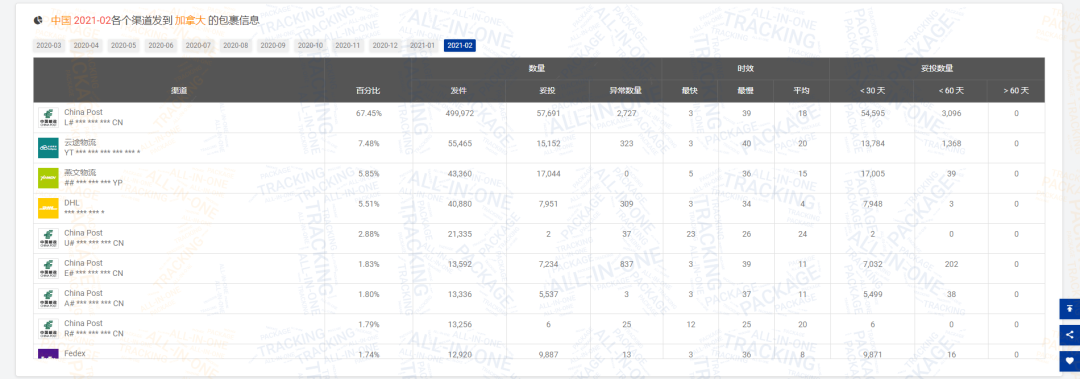Click the heart favorite icon button
Viewport: 1080px width, 379px height.
click(1069, 360)
